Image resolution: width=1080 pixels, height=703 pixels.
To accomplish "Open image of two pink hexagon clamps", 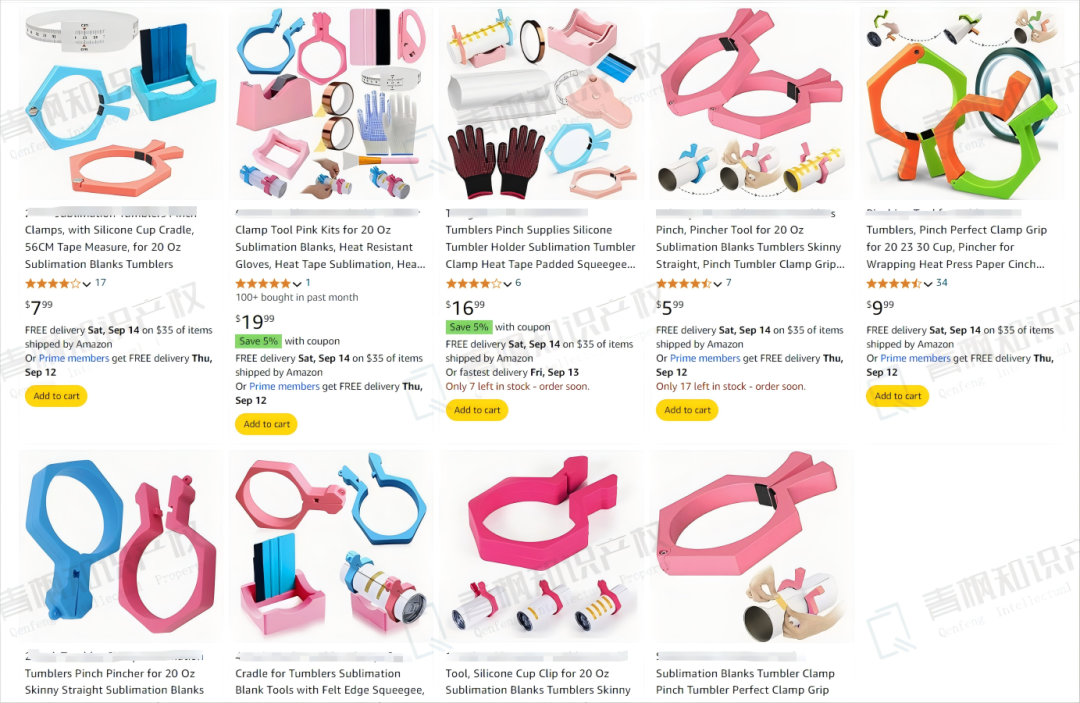I will coord(752,105).
